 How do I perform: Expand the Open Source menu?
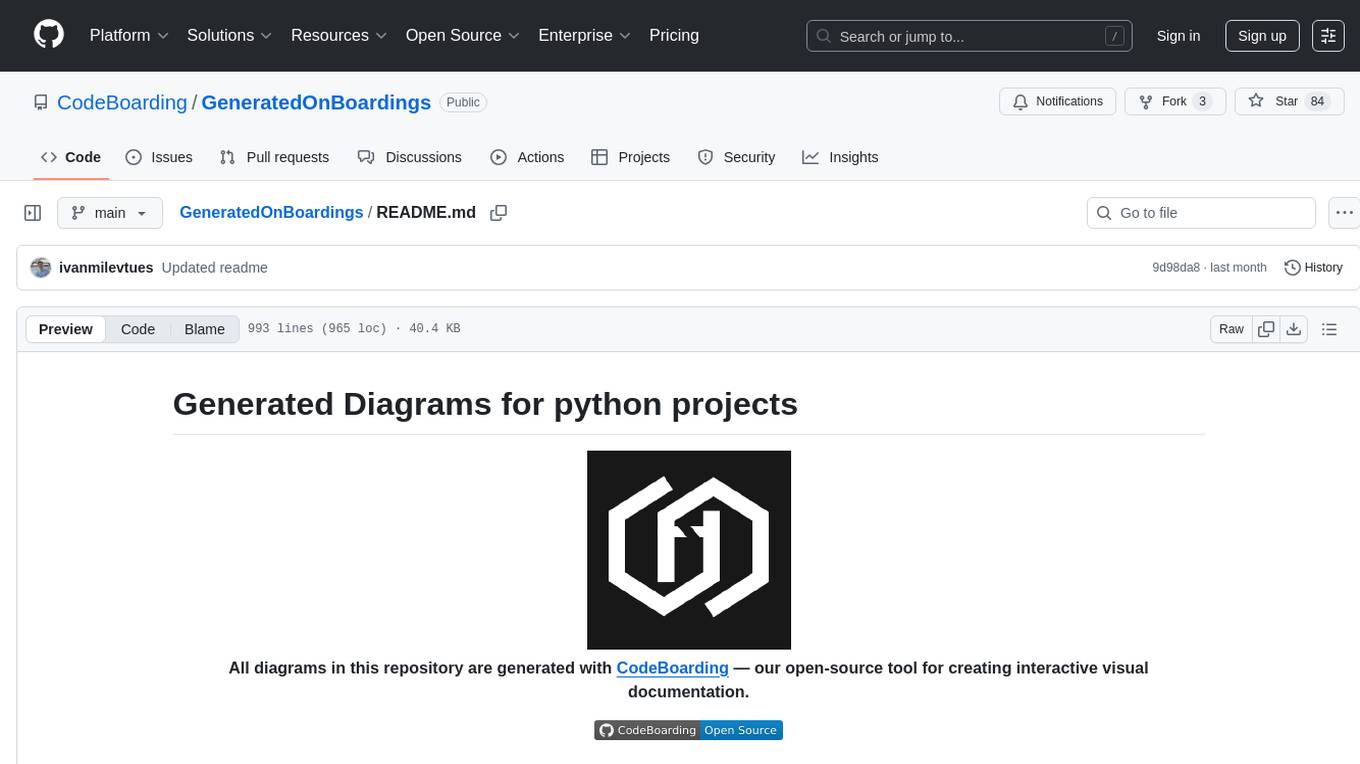pos(462,35)
